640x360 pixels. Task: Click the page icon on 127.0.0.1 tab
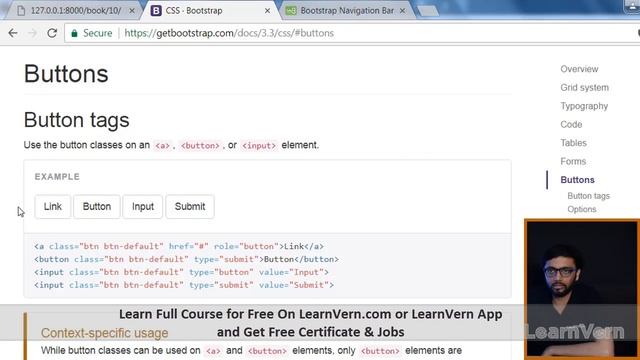click(21, 11)
